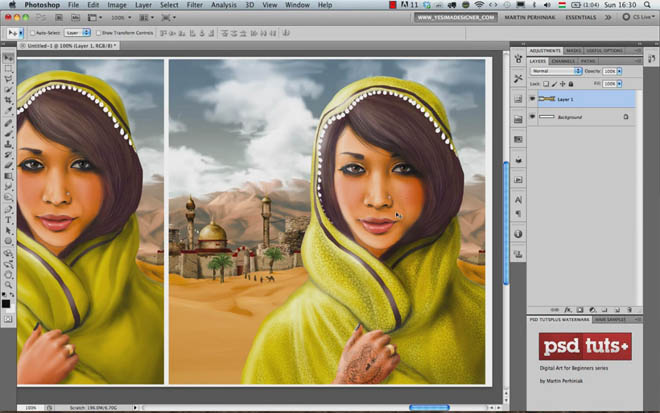Viewport: 660px width, 413px height.
Task: Switch to the Masks tab
Action: click(573, 51)
